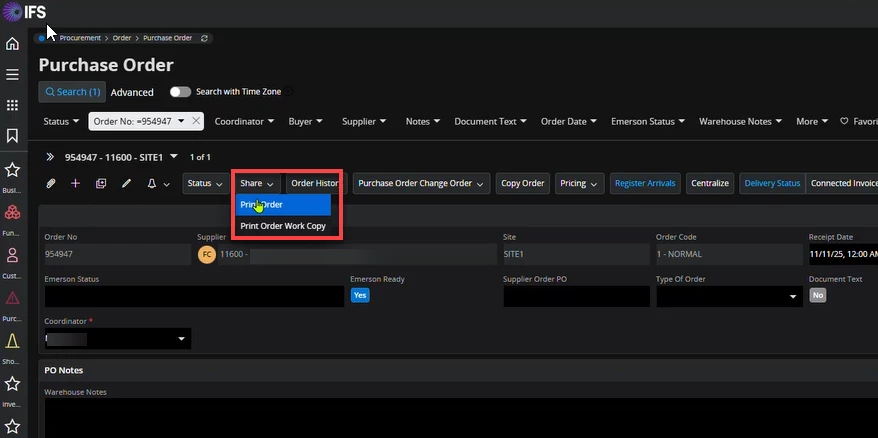Expand the bell icon dropdown arrow

166,184
